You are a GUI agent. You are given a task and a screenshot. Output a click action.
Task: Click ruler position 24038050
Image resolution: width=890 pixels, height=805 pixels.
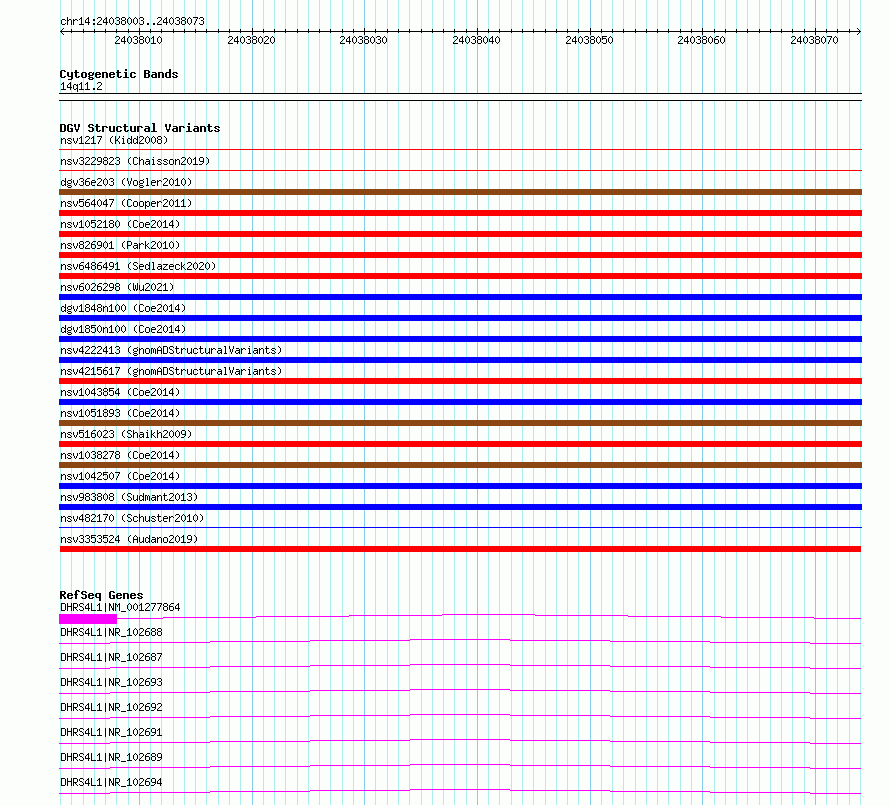[589, 40]
